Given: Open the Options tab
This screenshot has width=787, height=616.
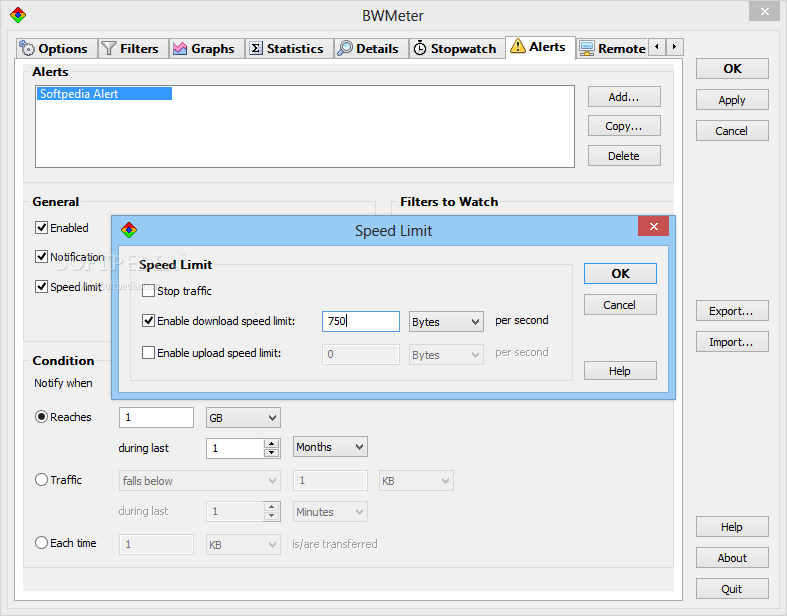Looking at the screenshot, I should coord(56,49).
